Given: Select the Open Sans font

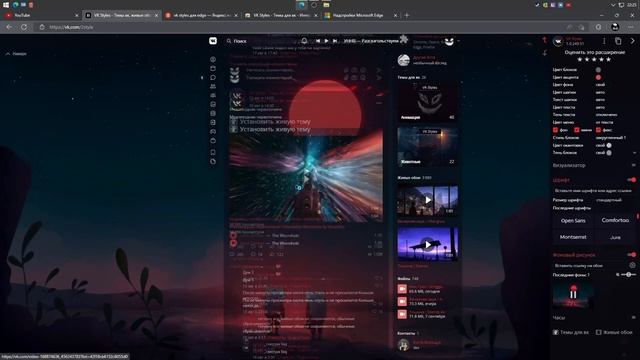Looking at the screenshot, I should point(573,220).
